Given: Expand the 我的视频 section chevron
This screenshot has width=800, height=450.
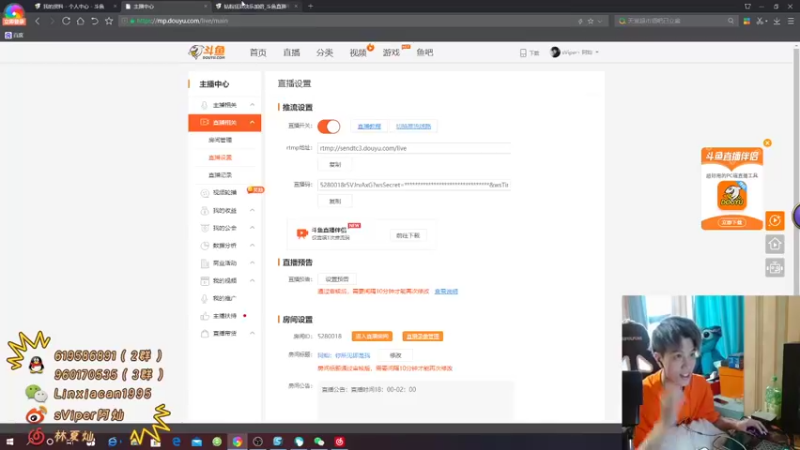Looking at the screenshot, I should coord(252,281).
